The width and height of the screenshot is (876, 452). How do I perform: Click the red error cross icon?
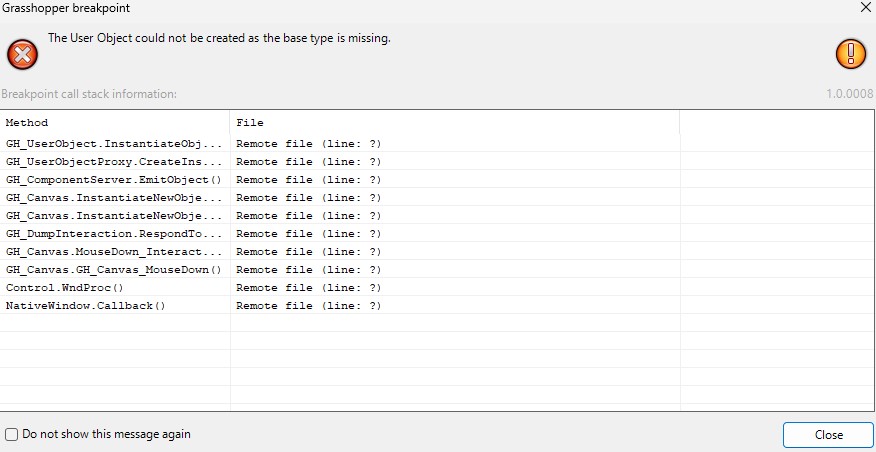click(x=22, y=53)
